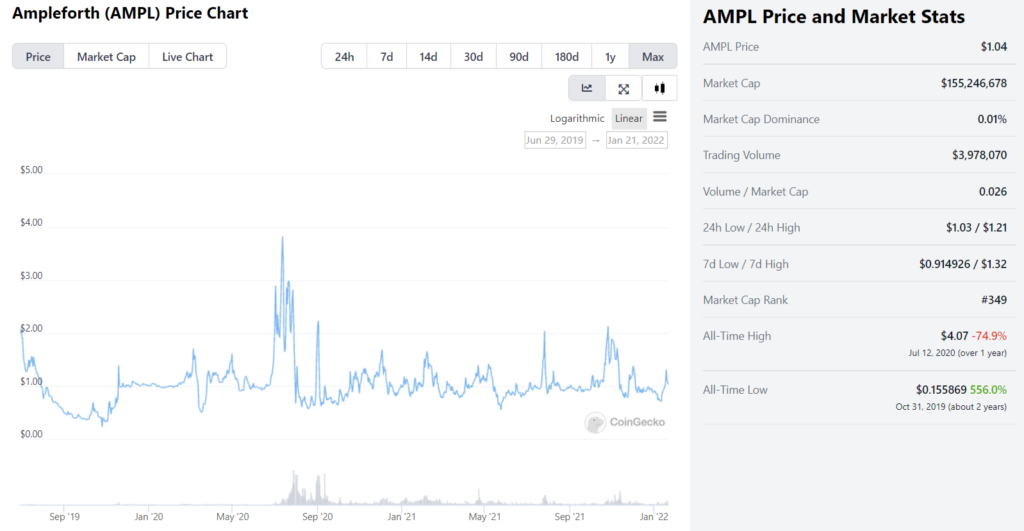The height and width of the screenshot is (531, 1024).
Task: Show the 1y price range
Action: [x=610, y=57]
